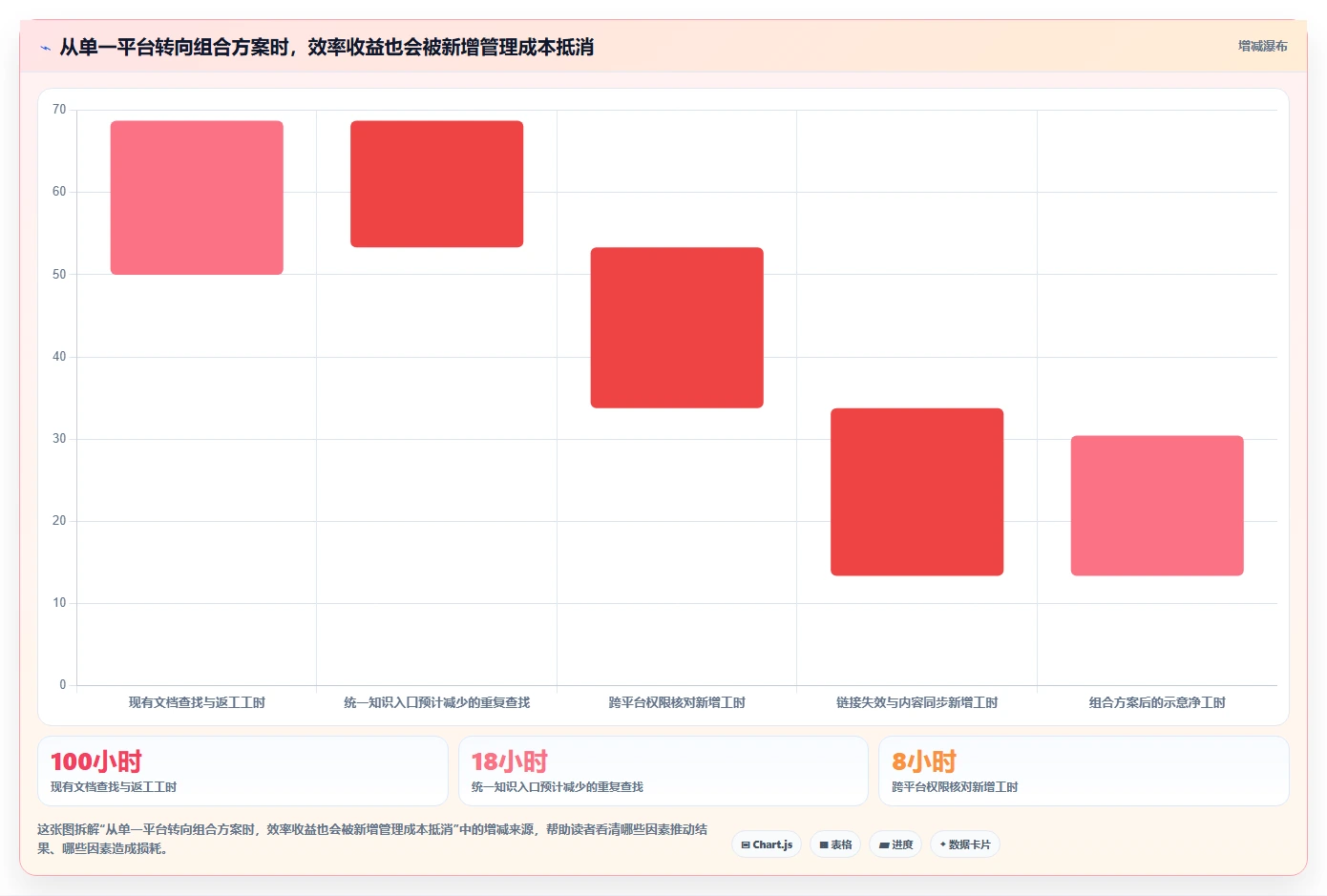Click the 增减瀑布 label in the header
Screen dimensions: 1327x896
pos(1262,46)
